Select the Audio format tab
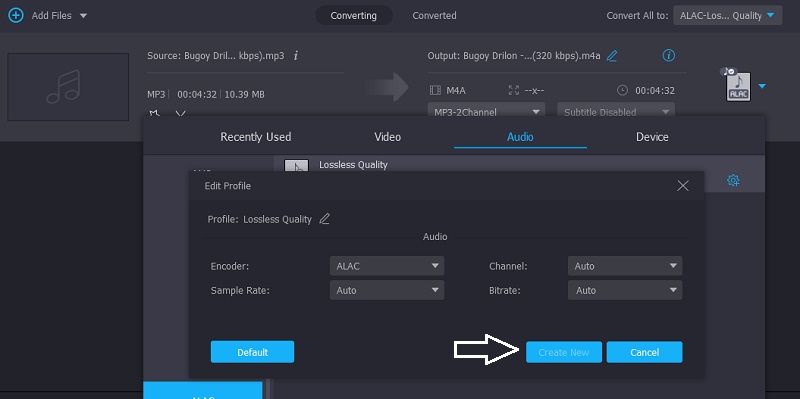Image resolution: width=800 pixels, height=399 pixels. tap(520, 137)
